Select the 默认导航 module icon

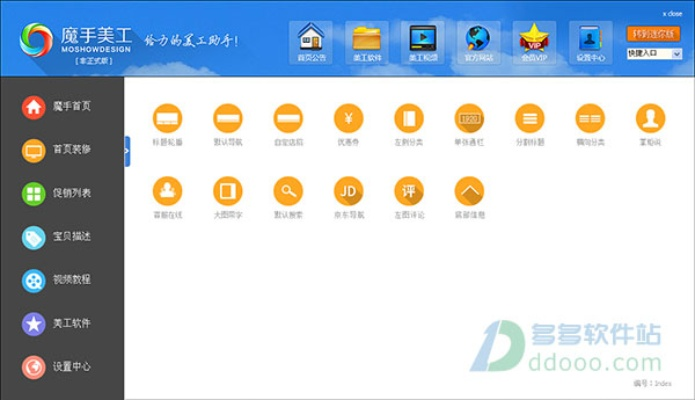227,119
